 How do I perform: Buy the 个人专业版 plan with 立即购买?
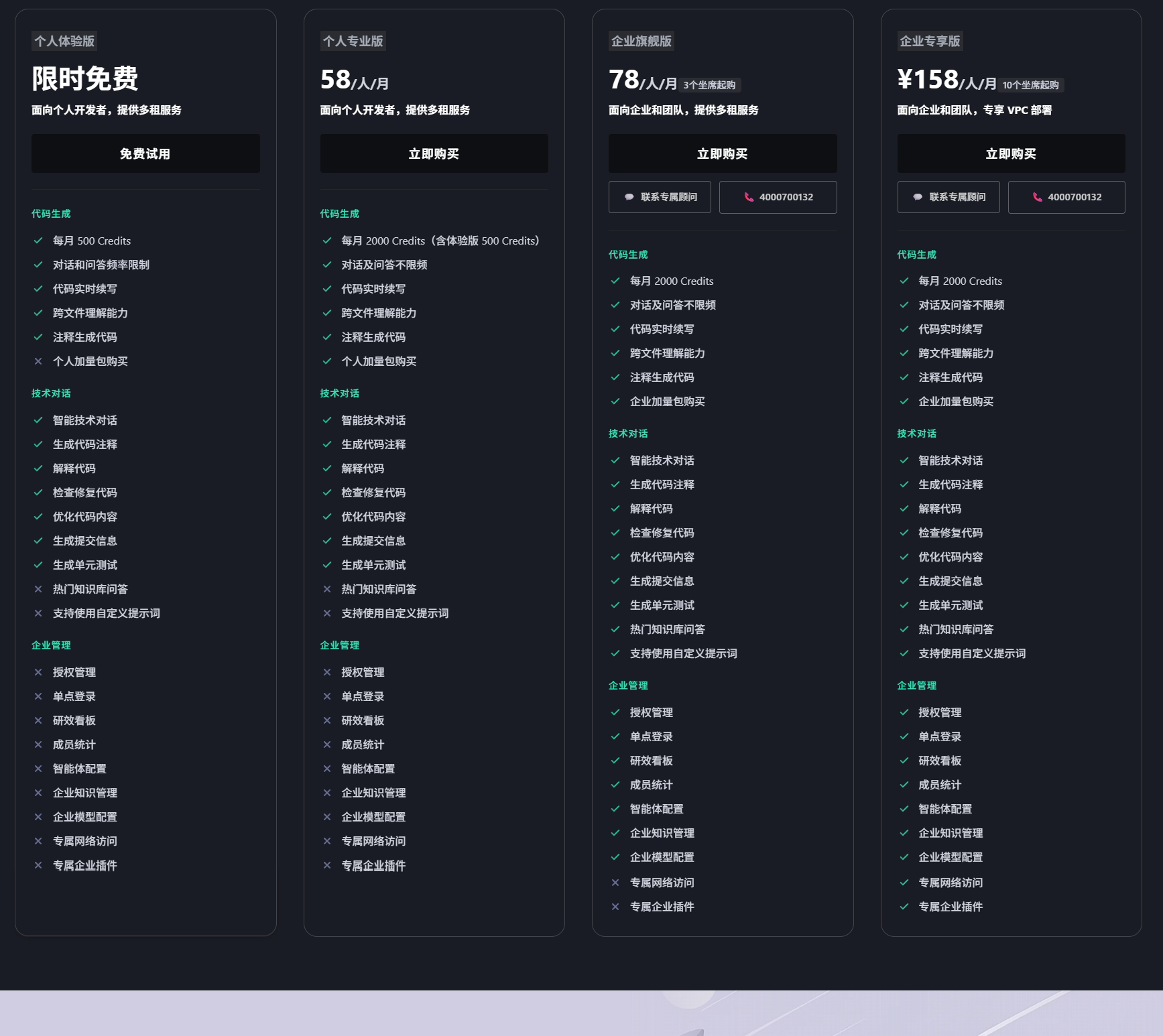pyautogui.click(x=434, y=153)
